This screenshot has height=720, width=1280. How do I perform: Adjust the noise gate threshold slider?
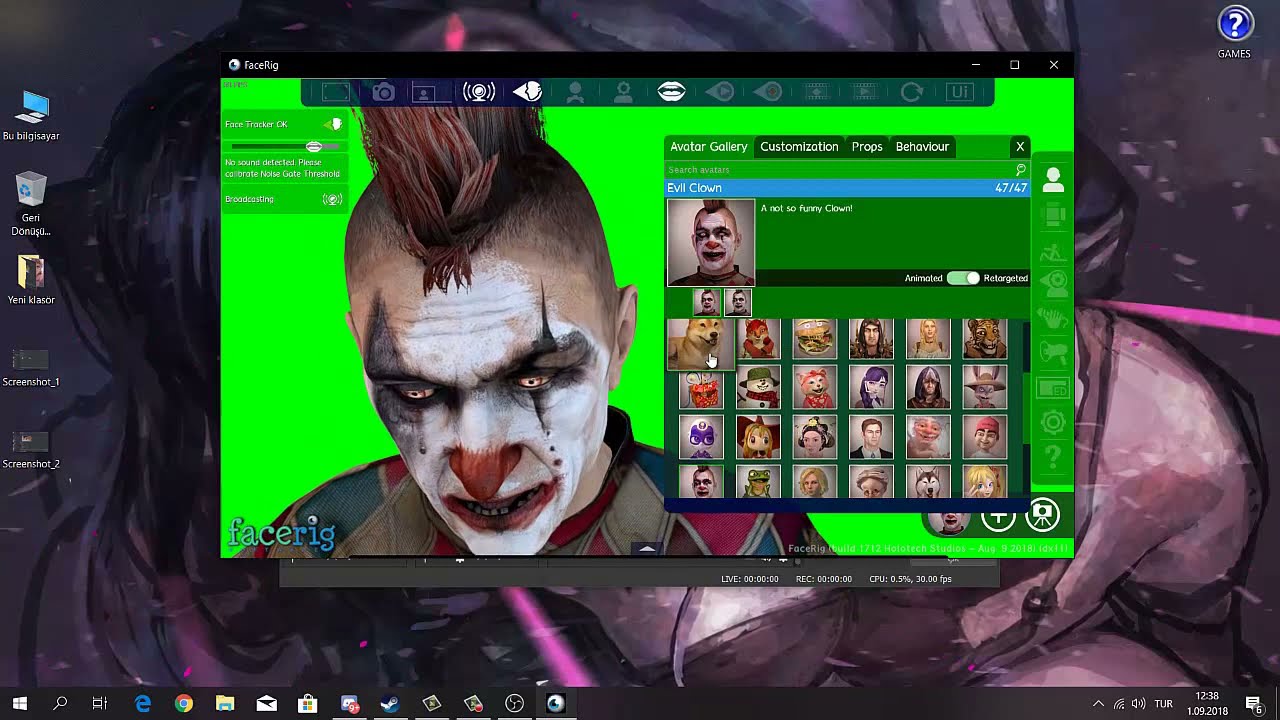coord(313,147)
